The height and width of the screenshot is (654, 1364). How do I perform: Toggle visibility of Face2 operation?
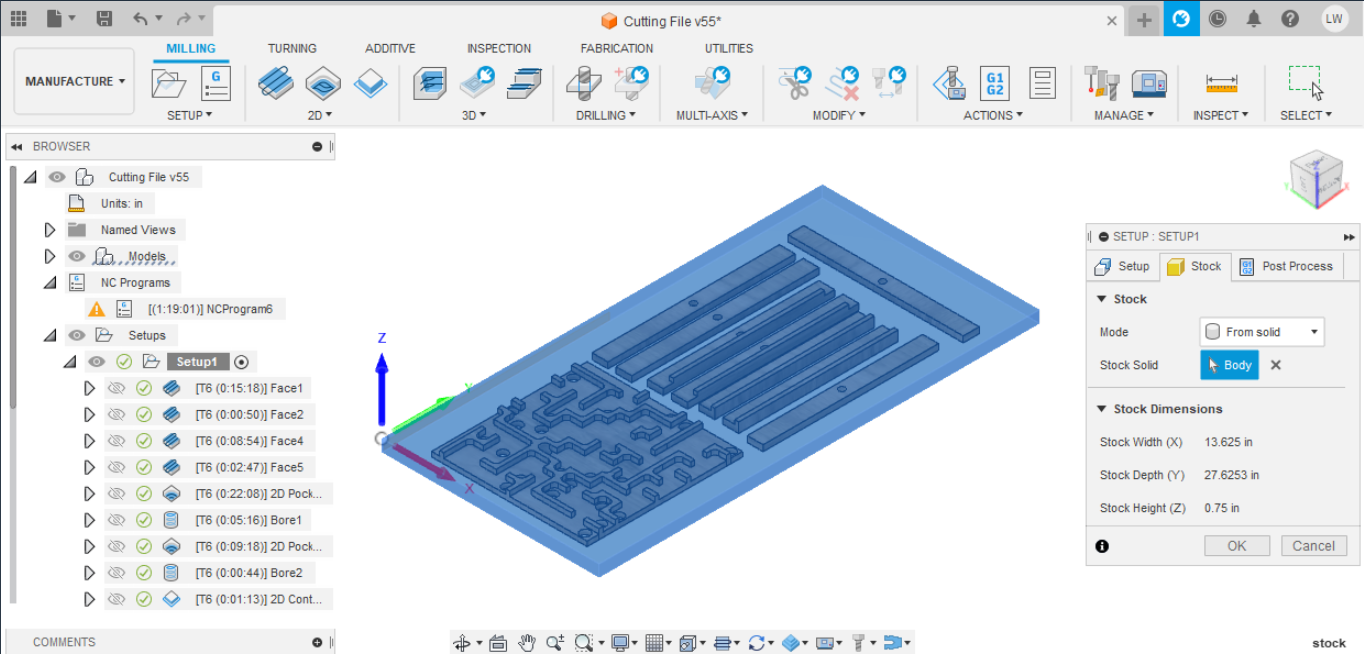(x=117, y=414)
